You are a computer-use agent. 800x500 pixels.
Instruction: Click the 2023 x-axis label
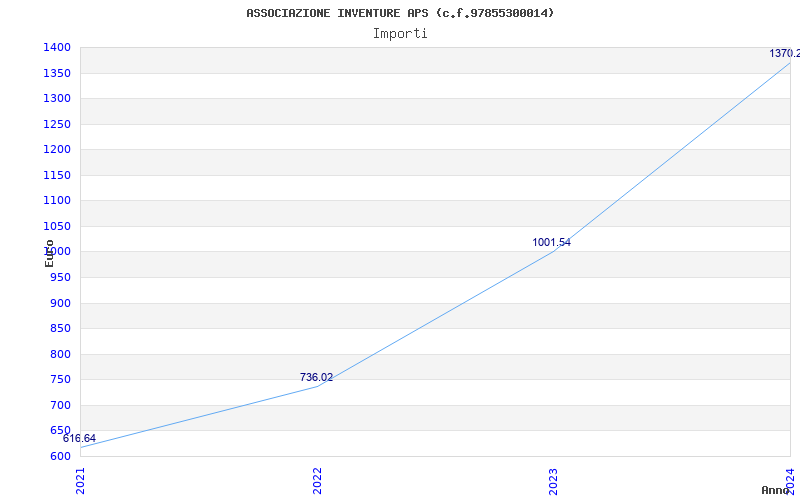click(554, 481)
